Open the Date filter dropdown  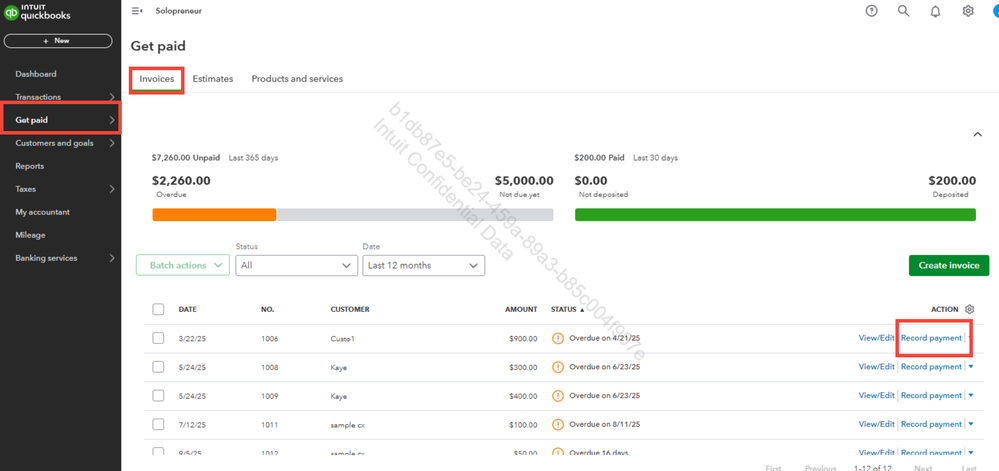424,265
